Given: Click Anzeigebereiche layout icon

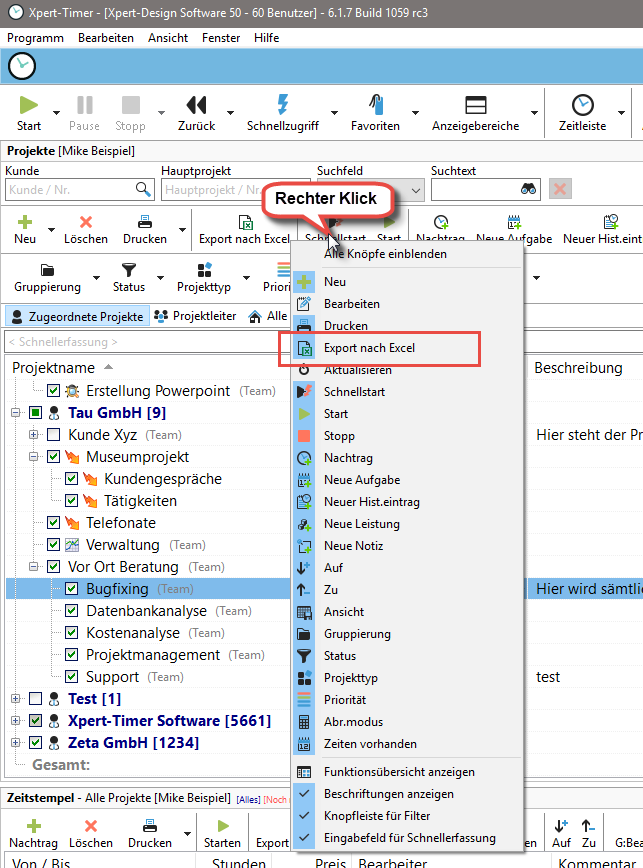Looking at the screenshot, I should [x=475, y=105].
